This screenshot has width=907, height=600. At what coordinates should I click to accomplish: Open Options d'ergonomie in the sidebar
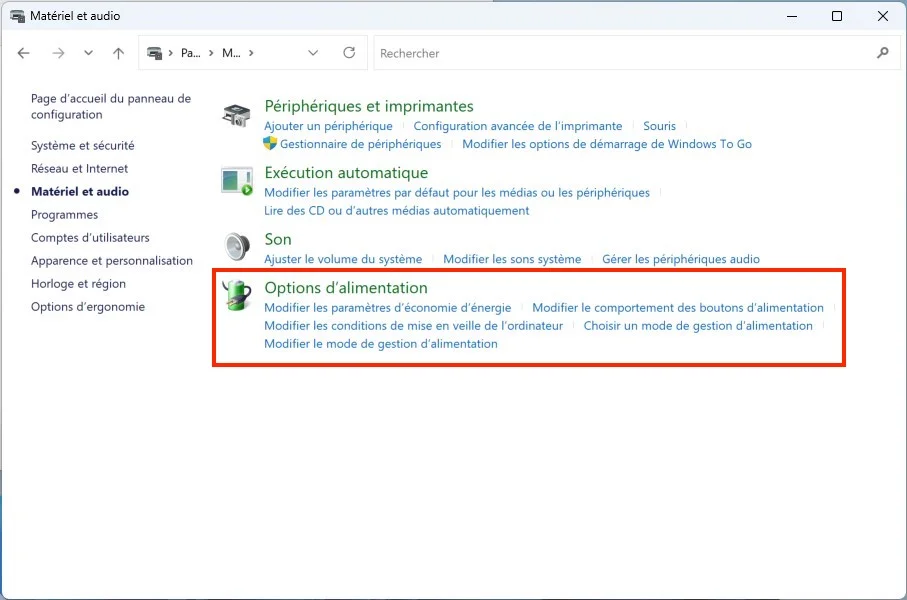[88, 307]
